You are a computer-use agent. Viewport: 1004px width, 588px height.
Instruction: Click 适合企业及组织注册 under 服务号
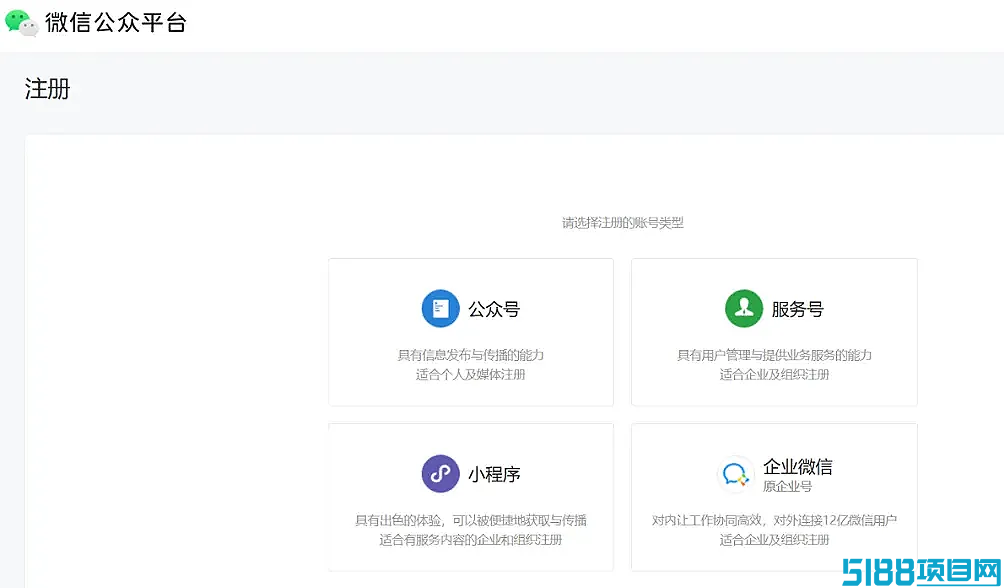point(774,374)
